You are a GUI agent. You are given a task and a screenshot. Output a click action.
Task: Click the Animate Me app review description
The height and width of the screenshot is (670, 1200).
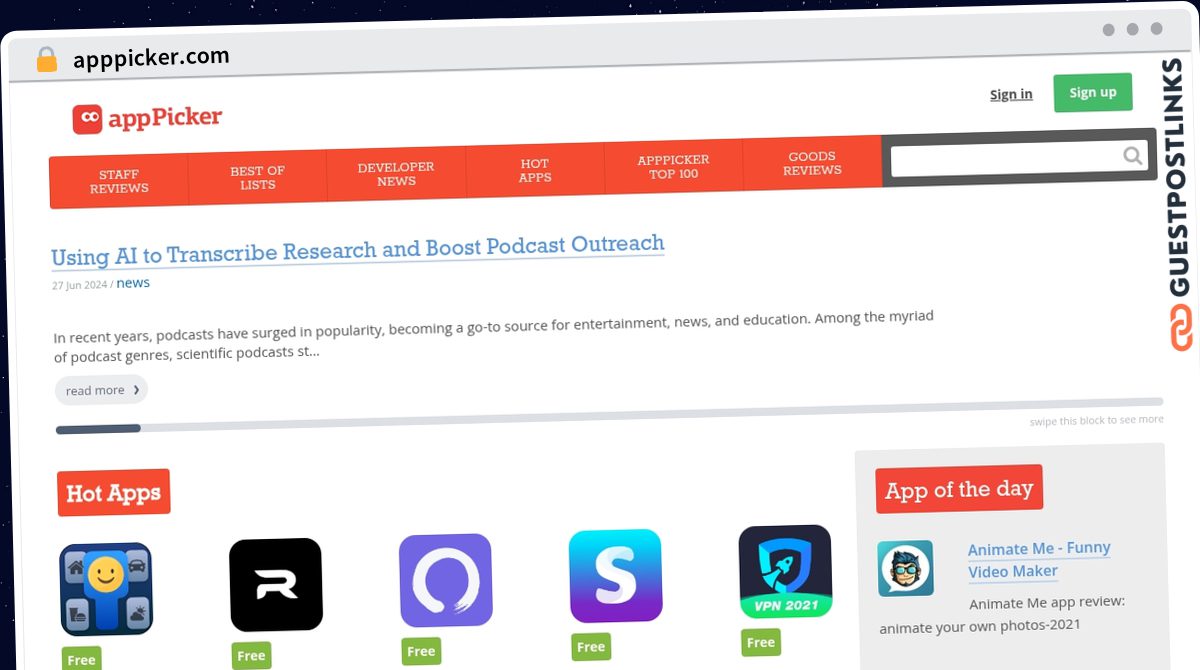click(x=1002, y=614)
